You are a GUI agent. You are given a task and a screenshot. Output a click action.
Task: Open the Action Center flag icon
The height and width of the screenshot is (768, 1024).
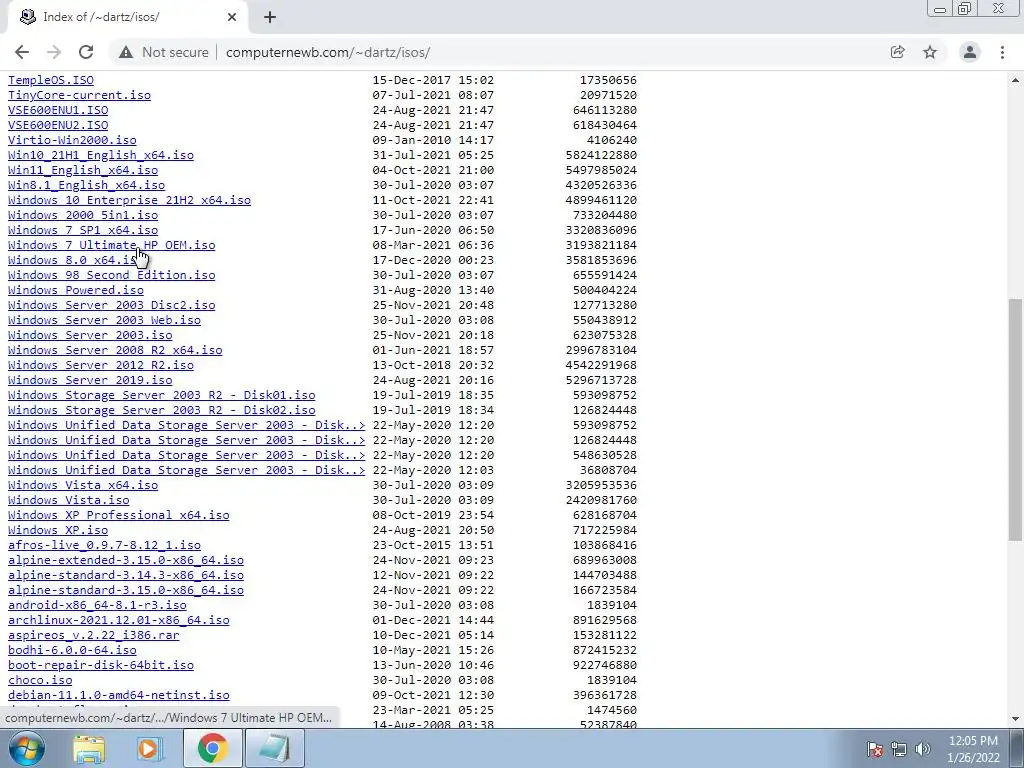coord(875,750)
